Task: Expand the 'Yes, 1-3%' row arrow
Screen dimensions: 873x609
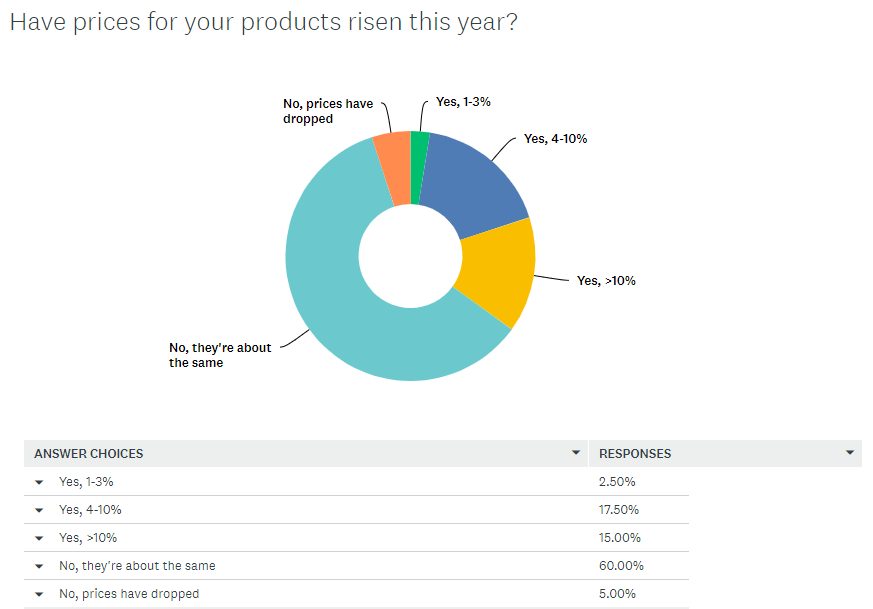Action: 39,482
